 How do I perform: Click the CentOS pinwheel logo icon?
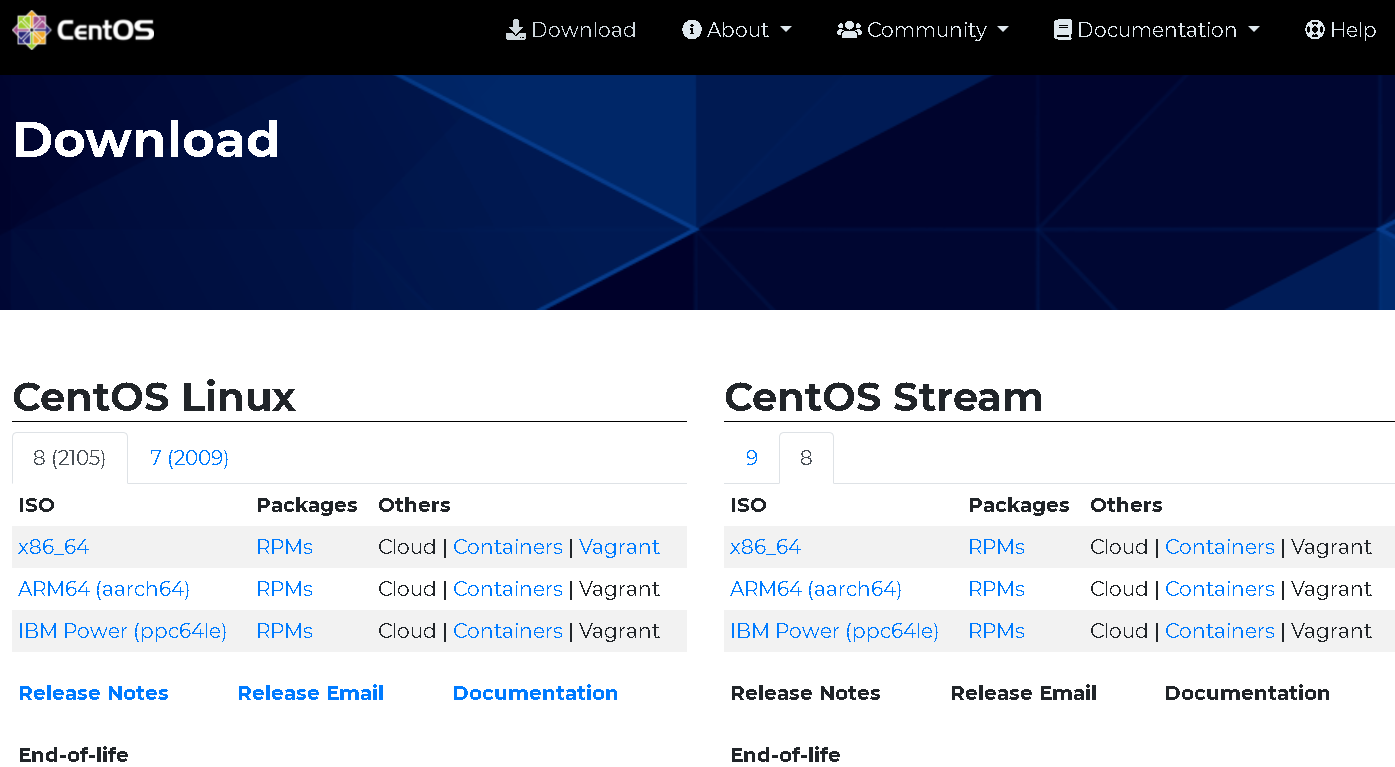pos(31,30)
